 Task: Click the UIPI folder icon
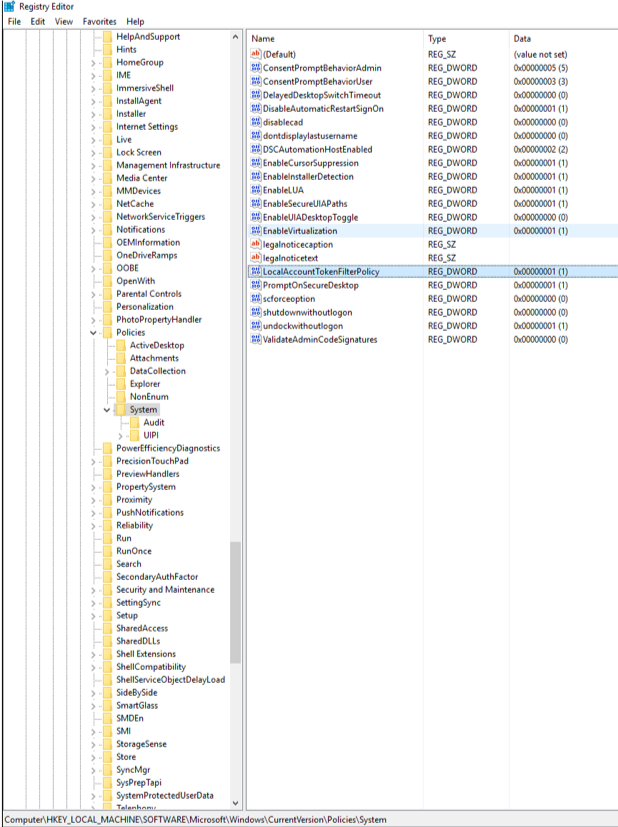coord(134,435)
